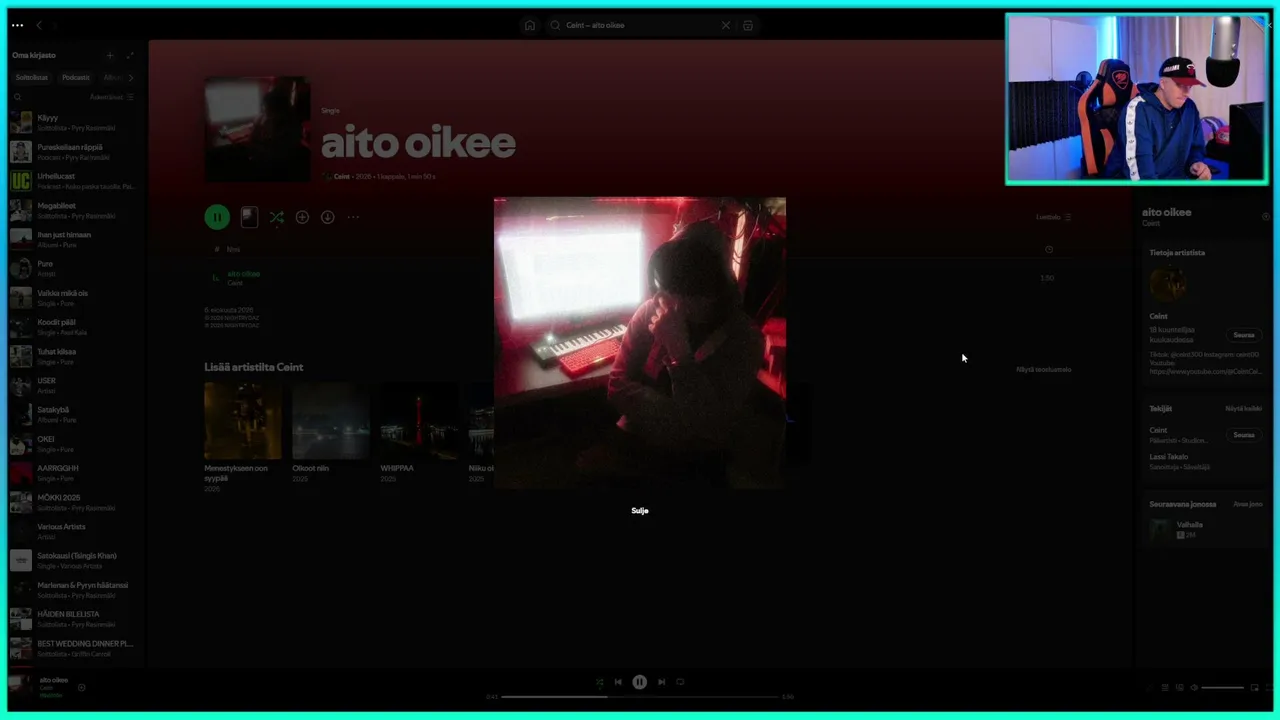Open the Ceint artist link under the title

[342, 176]
